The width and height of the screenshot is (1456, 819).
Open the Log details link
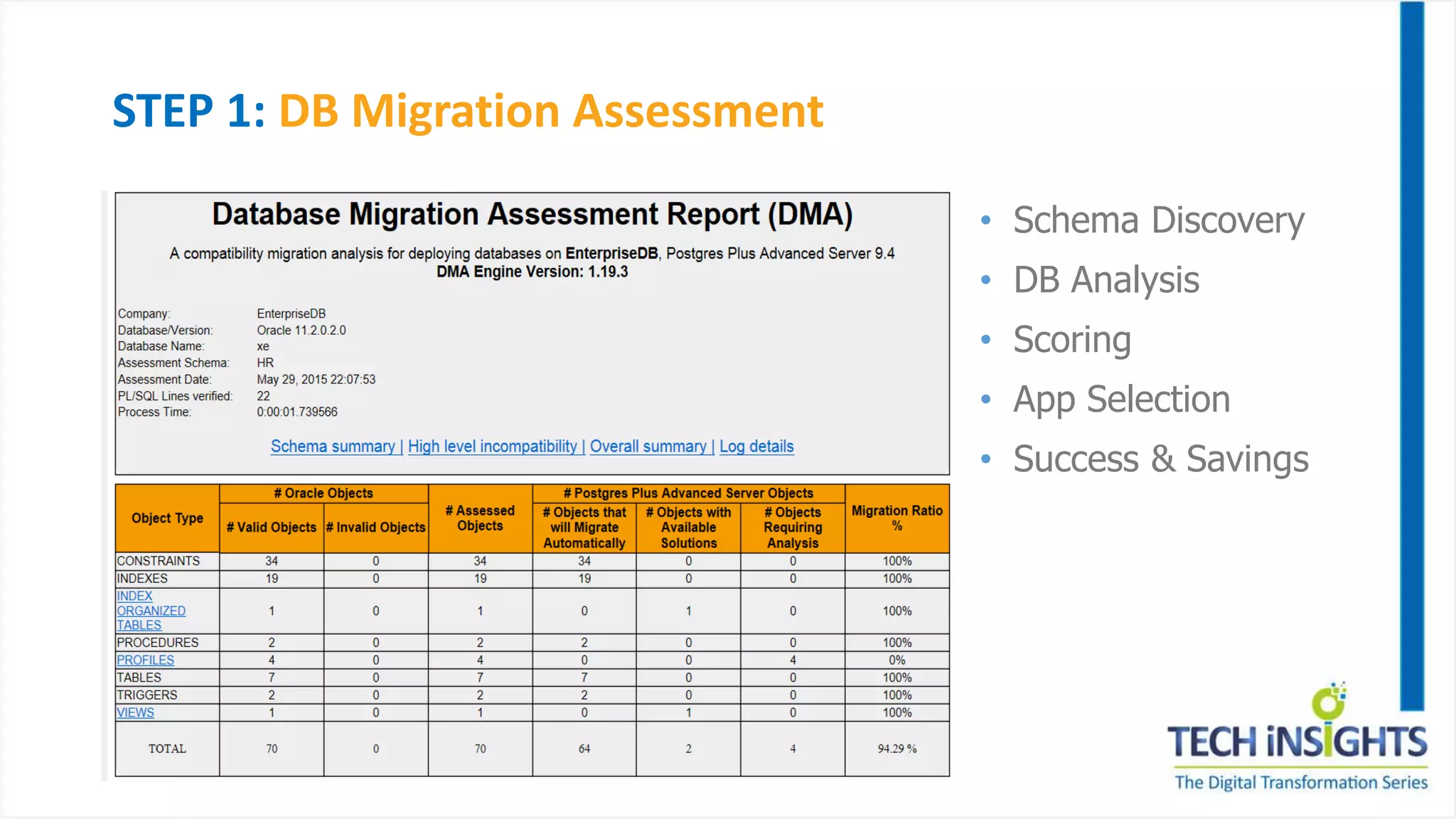point(756,446)
